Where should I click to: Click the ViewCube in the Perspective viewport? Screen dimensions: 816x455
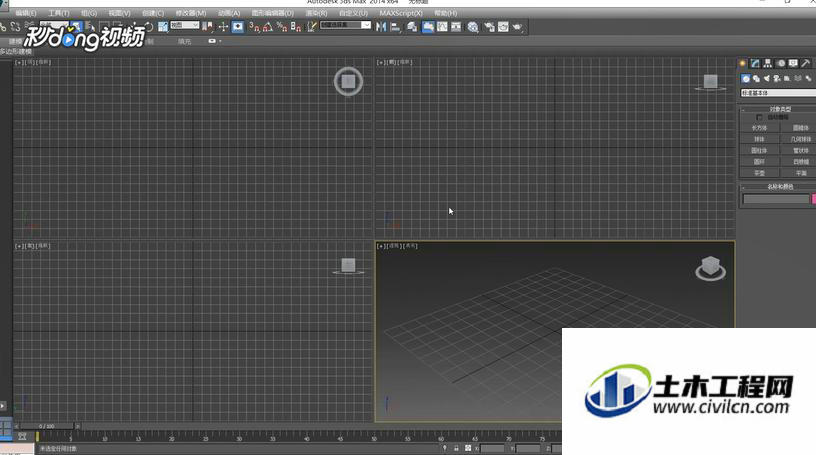coord(710,268)
